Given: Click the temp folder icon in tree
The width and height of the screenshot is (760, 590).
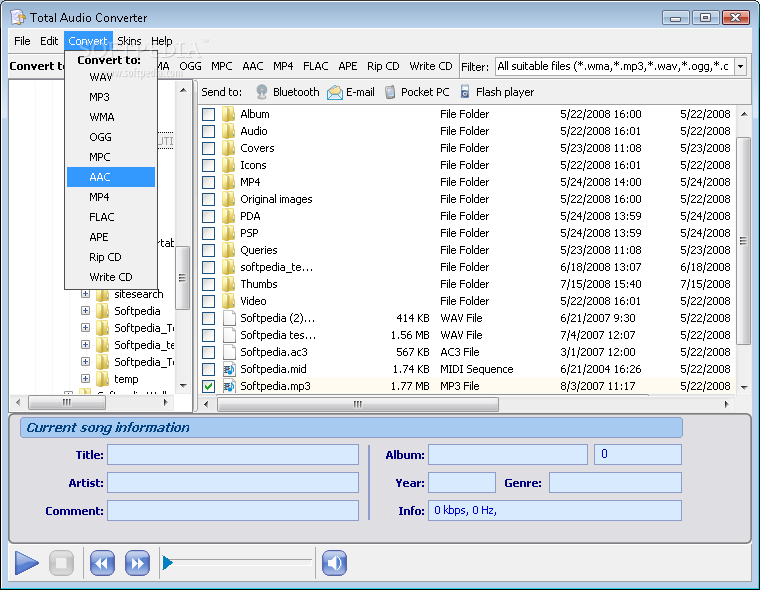Looking at the screenshot, I should [x=102, y=379].
